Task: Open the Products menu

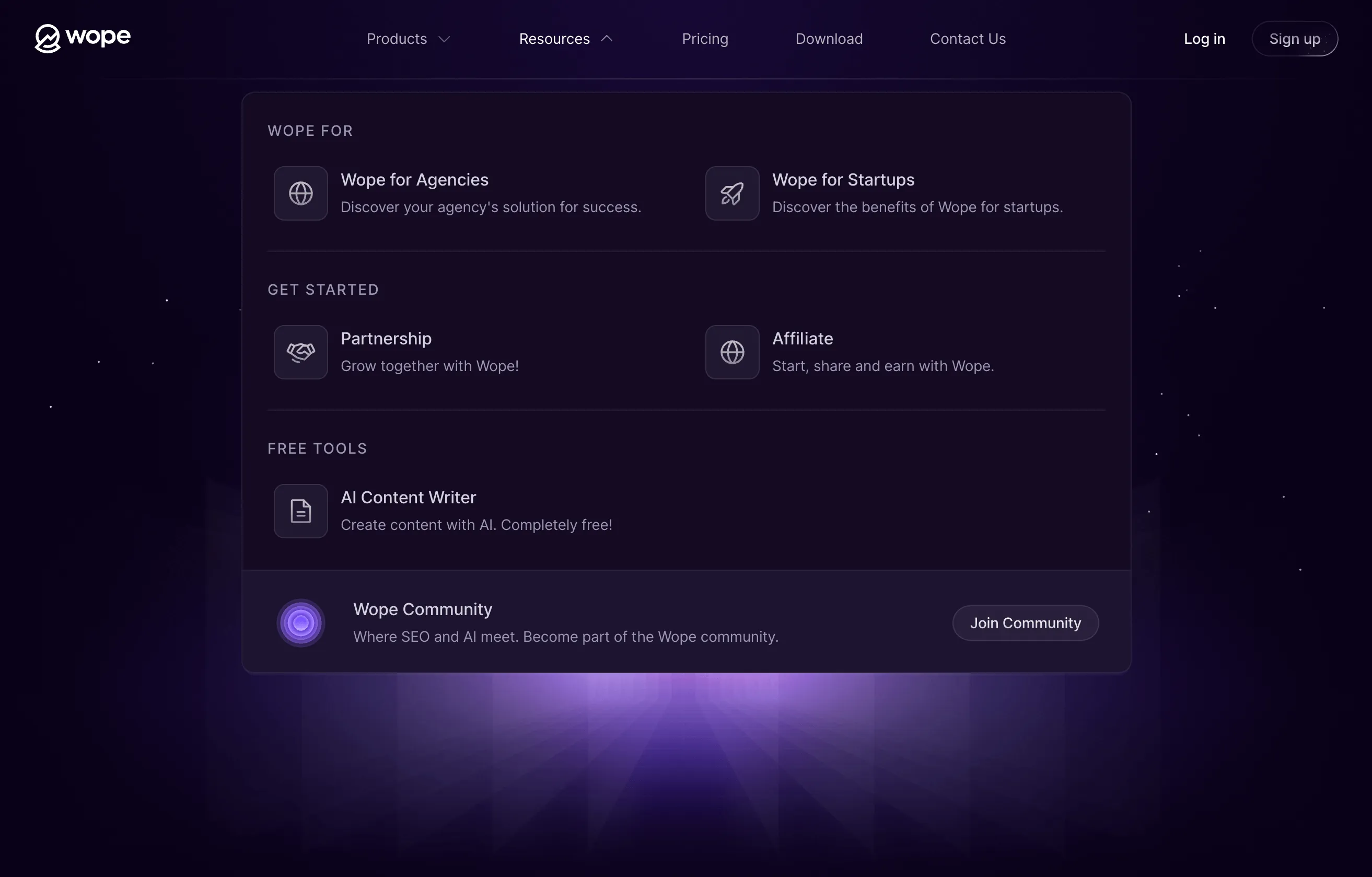Action: pyautogui.click(x=397, y=39)
